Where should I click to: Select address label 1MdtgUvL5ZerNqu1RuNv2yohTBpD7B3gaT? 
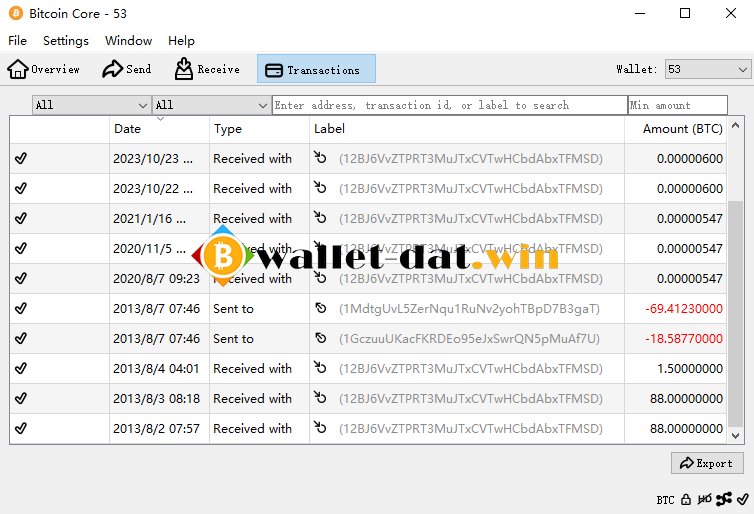[x=469, y=309]
